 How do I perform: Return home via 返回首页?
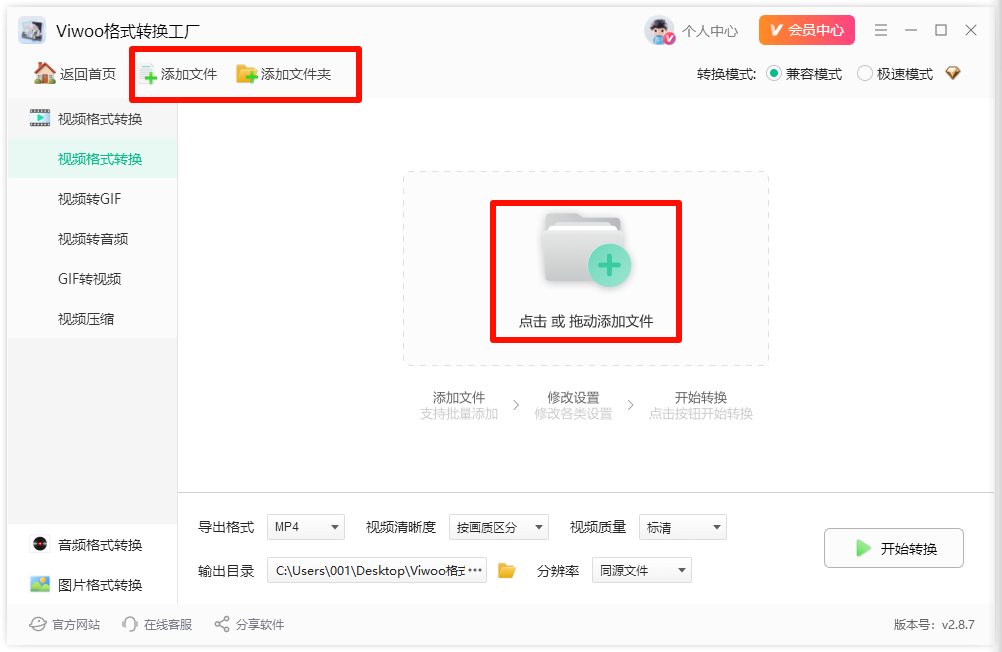75,74
